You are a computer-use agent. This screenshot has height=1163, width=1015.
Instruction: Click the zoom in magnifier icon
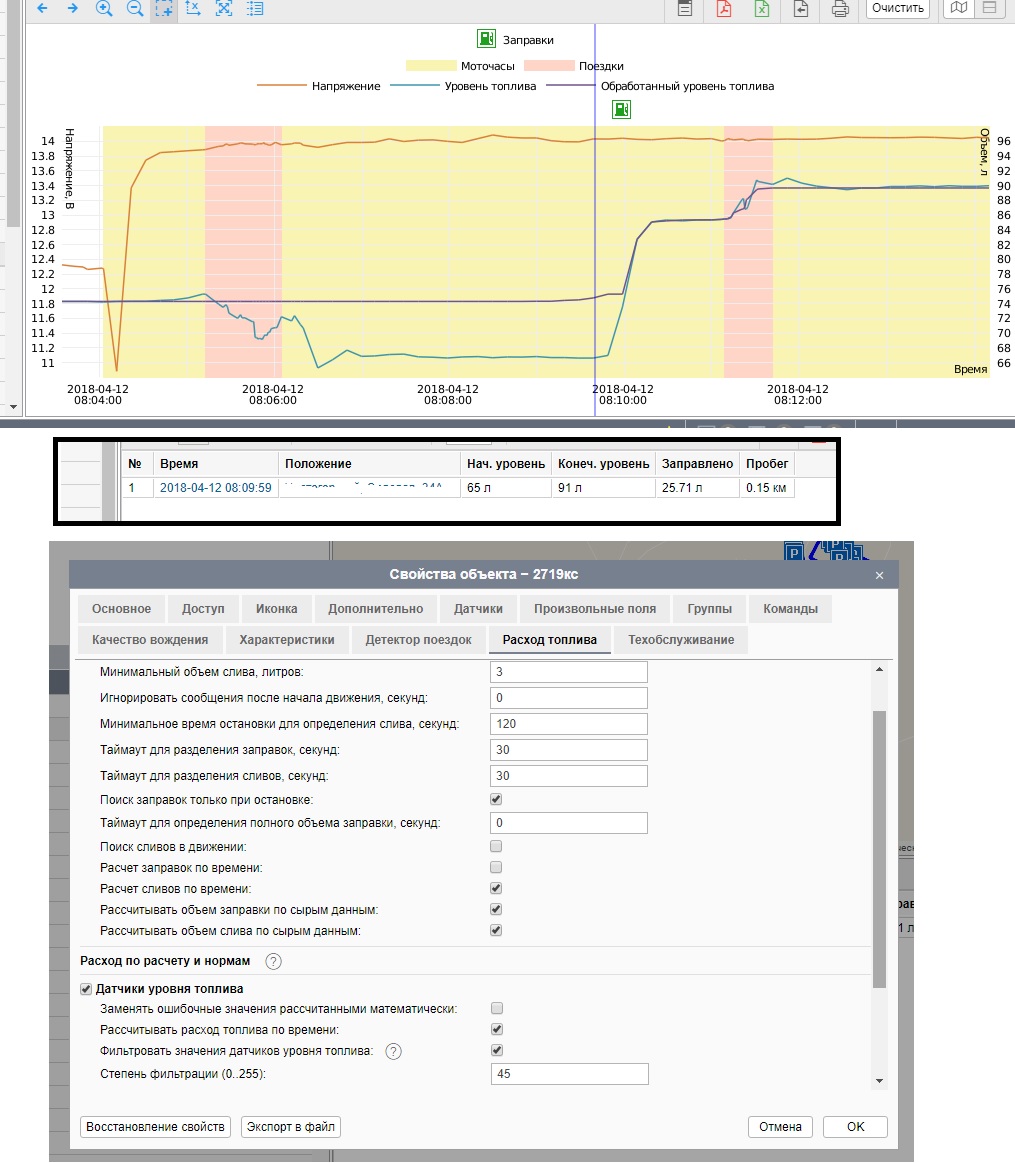point(104,9)
